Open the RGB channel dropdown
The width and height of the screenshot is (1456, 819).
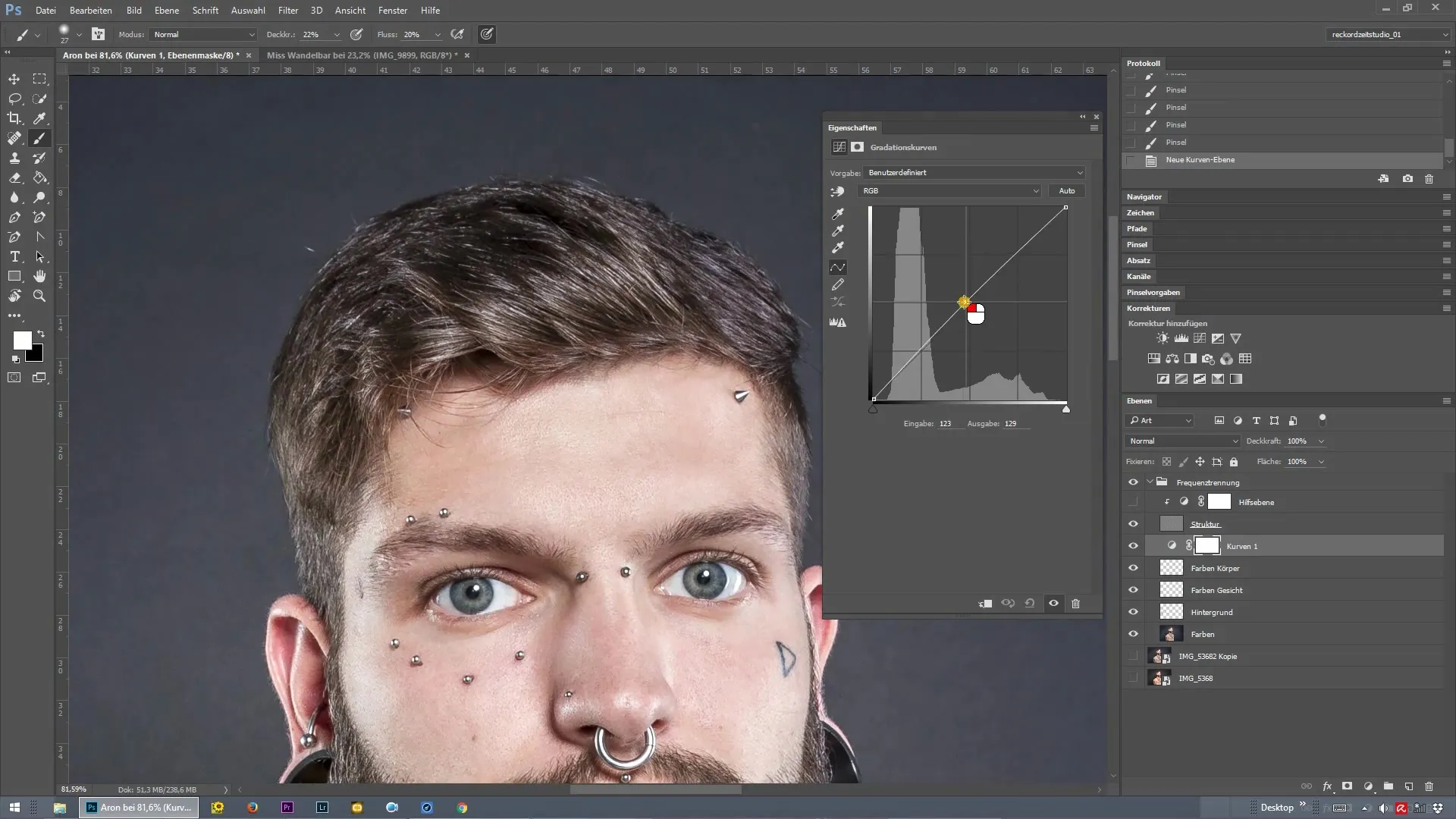950,191
